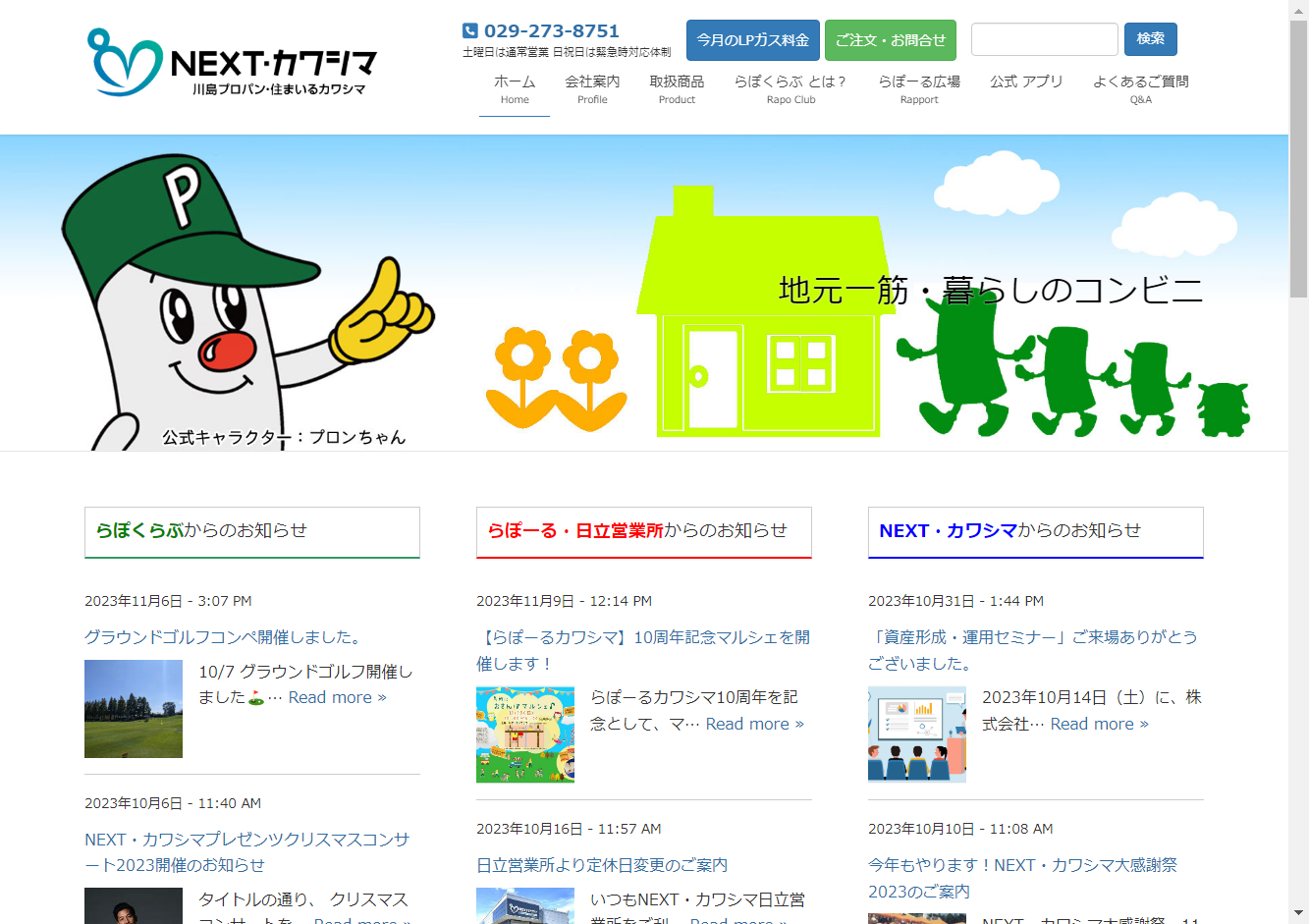This screenshot has width=1309, height=924.
Task: Click the seminar illustration thumbnail
Action: click(917, 734)
